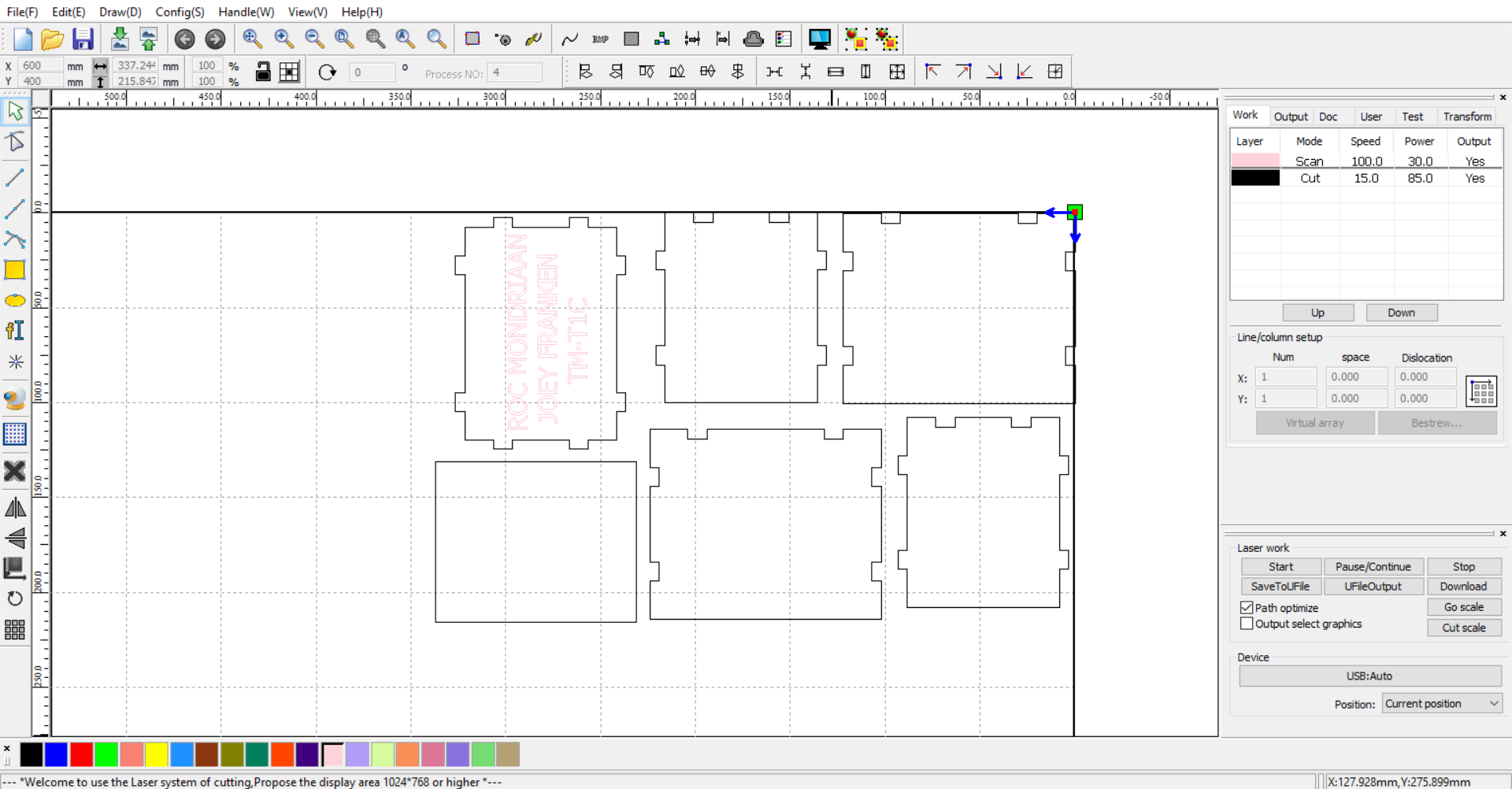Open the Handle(W) menu
1512x789 pixels.
(x=246, y=12)
